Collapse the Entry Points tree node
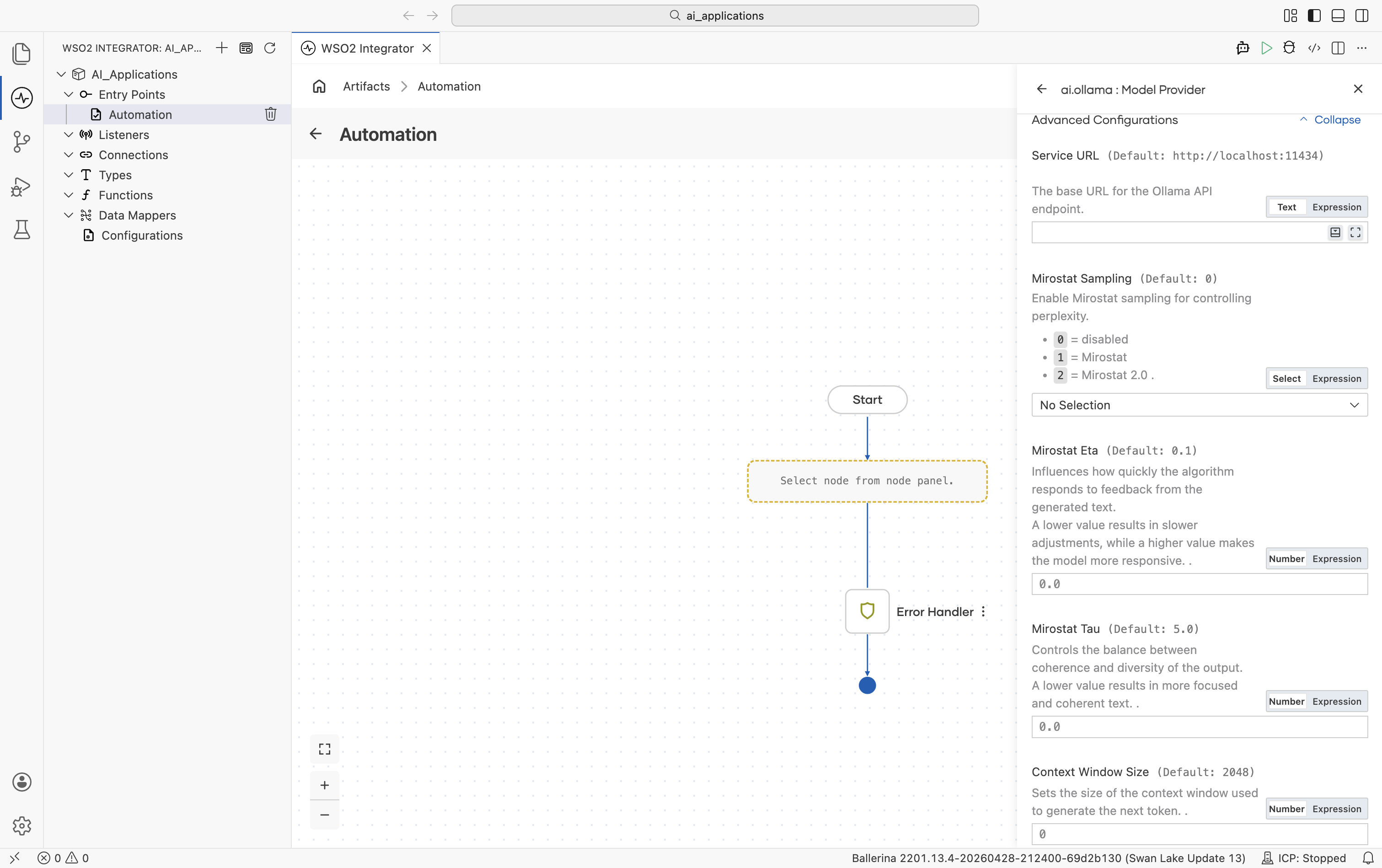The width and height of the screenshot is (1382, 868). [x=69, y=94]
